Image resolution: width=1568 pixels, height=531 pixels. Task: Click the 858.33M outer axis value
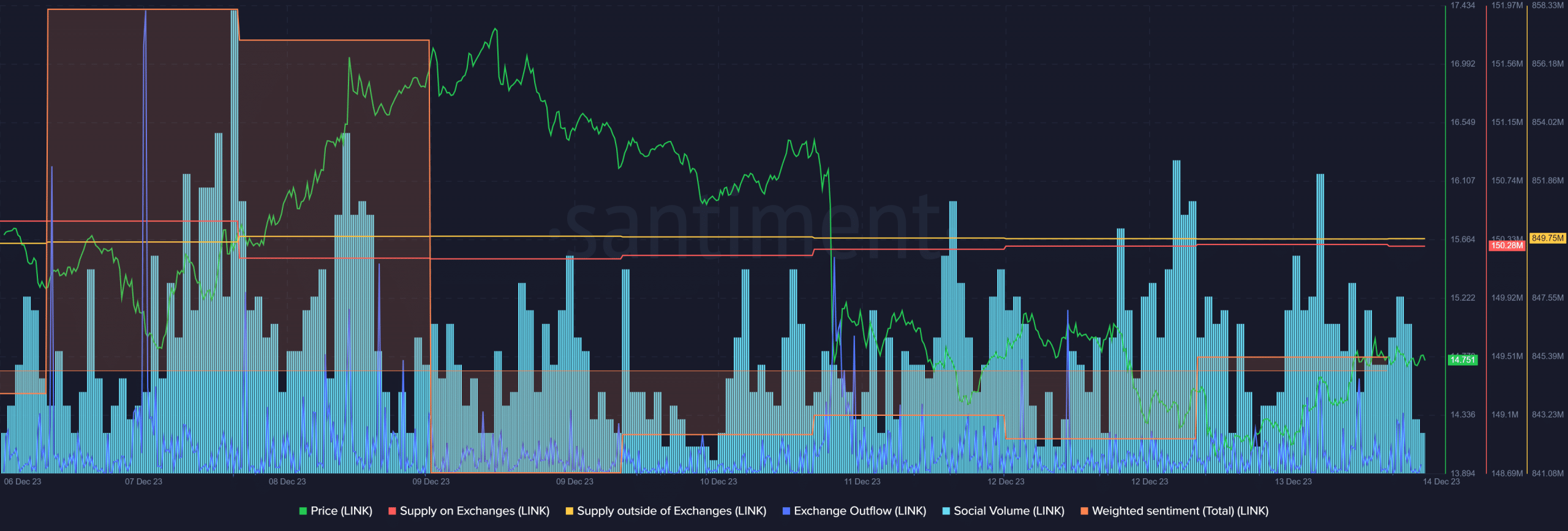point(1548,6)
